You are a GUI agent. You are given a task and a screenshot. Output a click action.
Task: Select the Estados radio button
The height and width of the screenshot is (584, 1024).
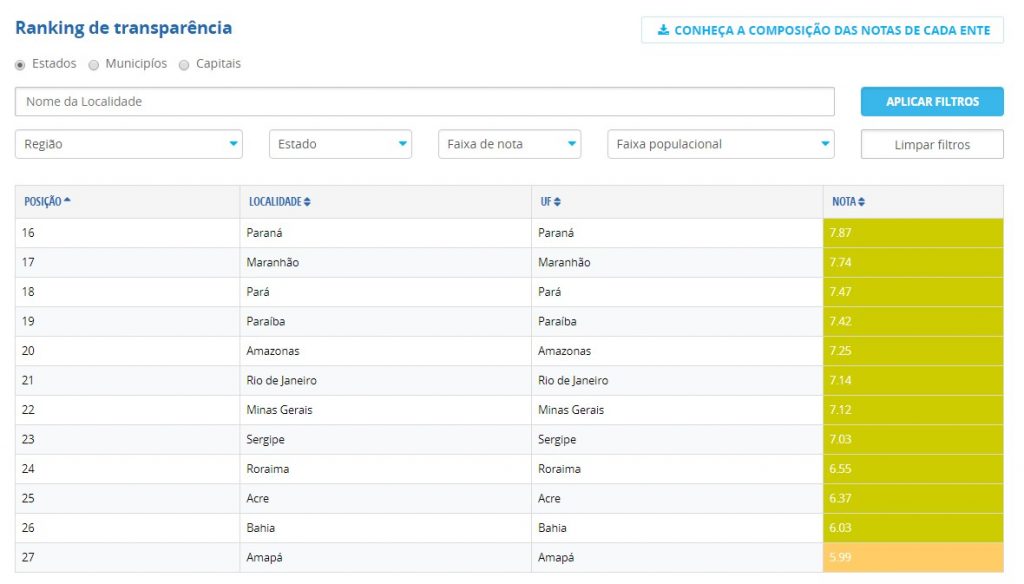21,65
